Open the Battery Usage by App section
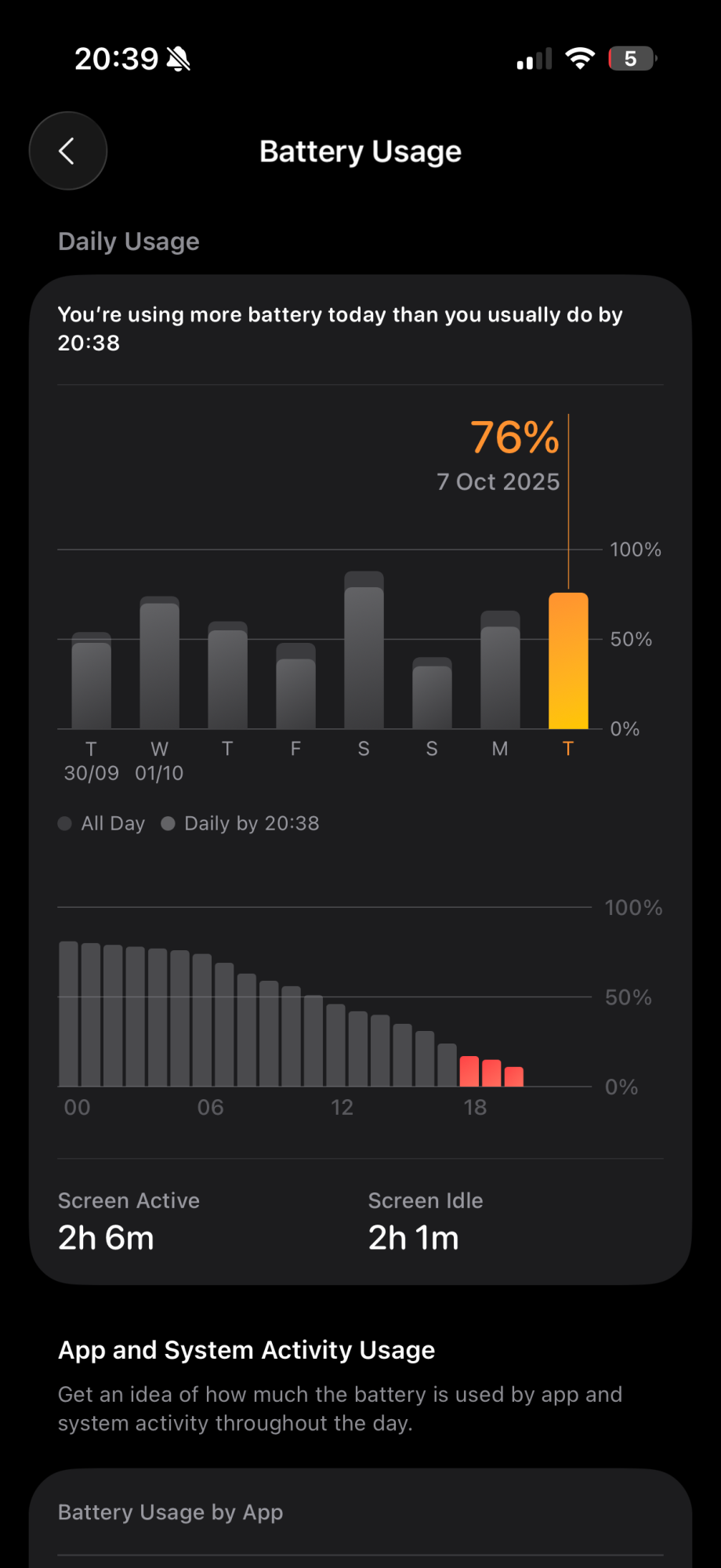The width and height of the screenshot is (721, 1568). point(171,1512)
